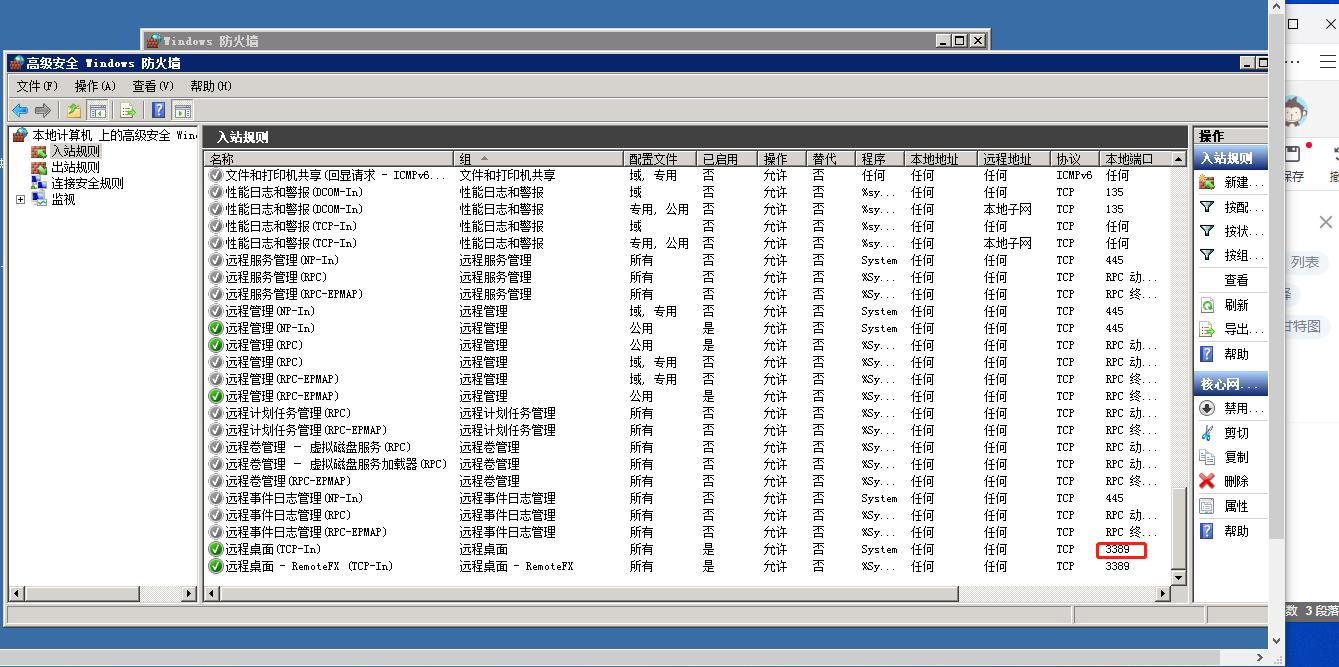Click the forward arrow in the toolbar

pyautogui.click(x=43, y=110)
